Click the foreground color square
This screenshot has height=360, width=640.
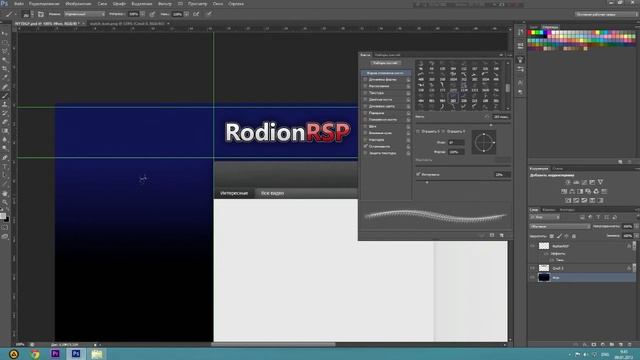(x=3, y=216)
